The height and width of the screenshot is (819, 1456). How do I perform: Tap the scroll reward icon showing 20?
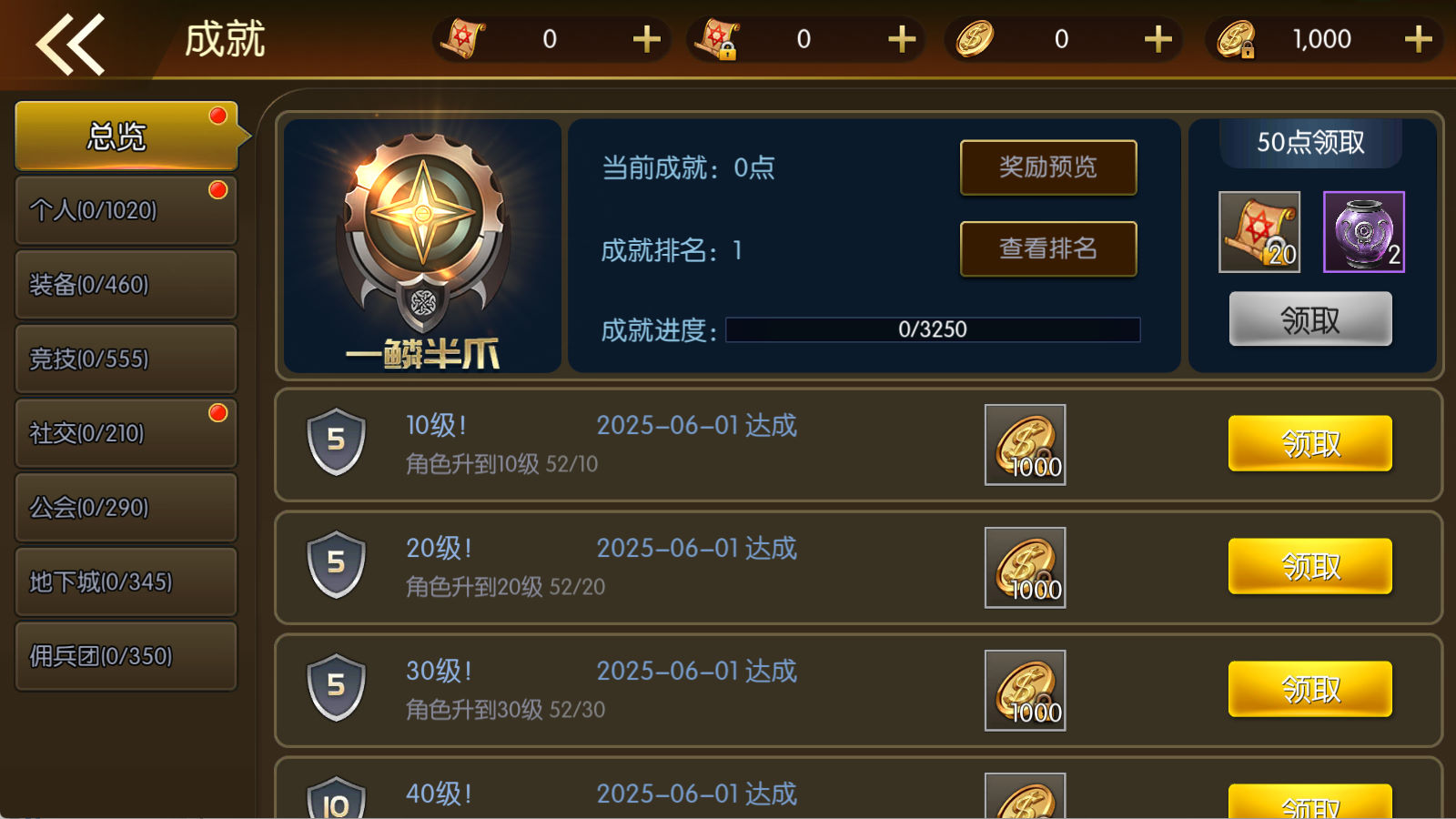point(1259,232)
